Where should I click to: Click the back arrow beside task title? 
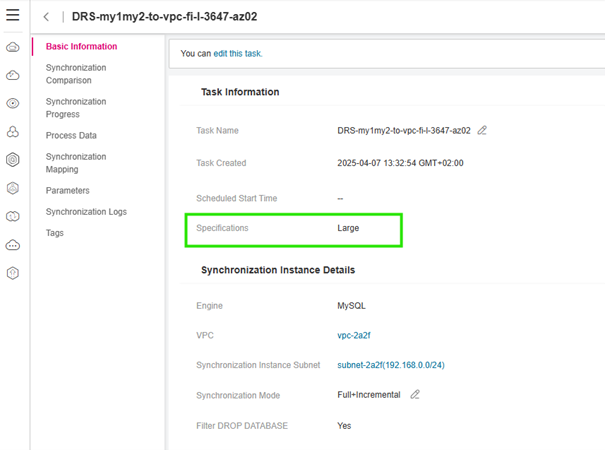pyautogui.click(x=47, y=17)
